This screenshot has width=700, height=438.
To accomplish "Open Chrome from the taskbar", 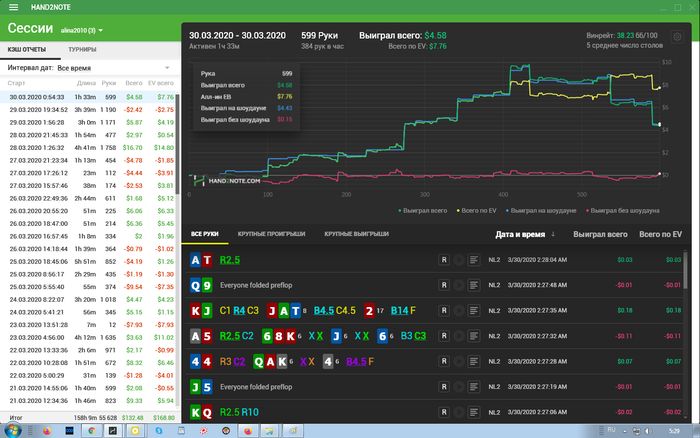I will coord(92,431).
